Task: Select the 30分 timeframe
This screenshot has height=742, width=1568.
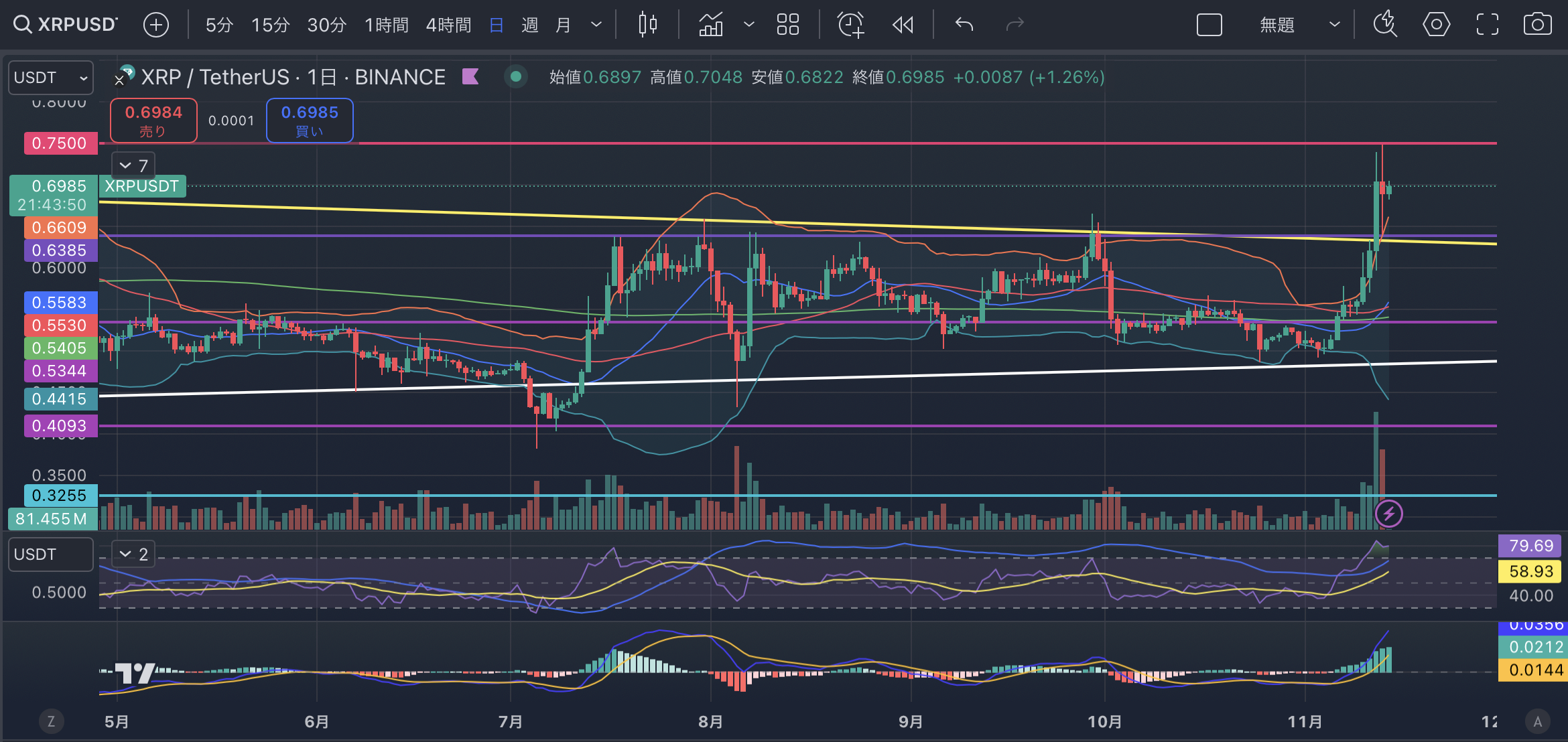Action: [x=326, y=25]
